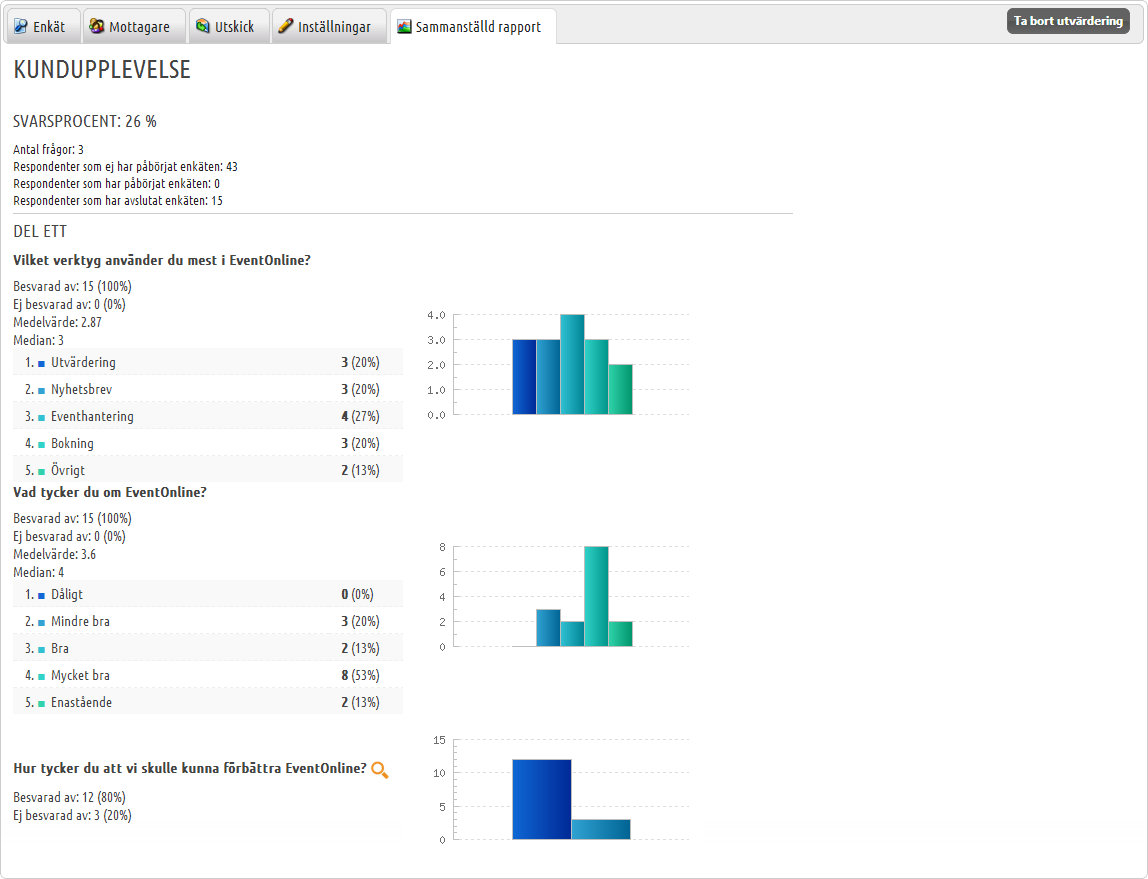Click the 2 (13%) value for Övrigt

pyautogui.click(x=360, y=471)
